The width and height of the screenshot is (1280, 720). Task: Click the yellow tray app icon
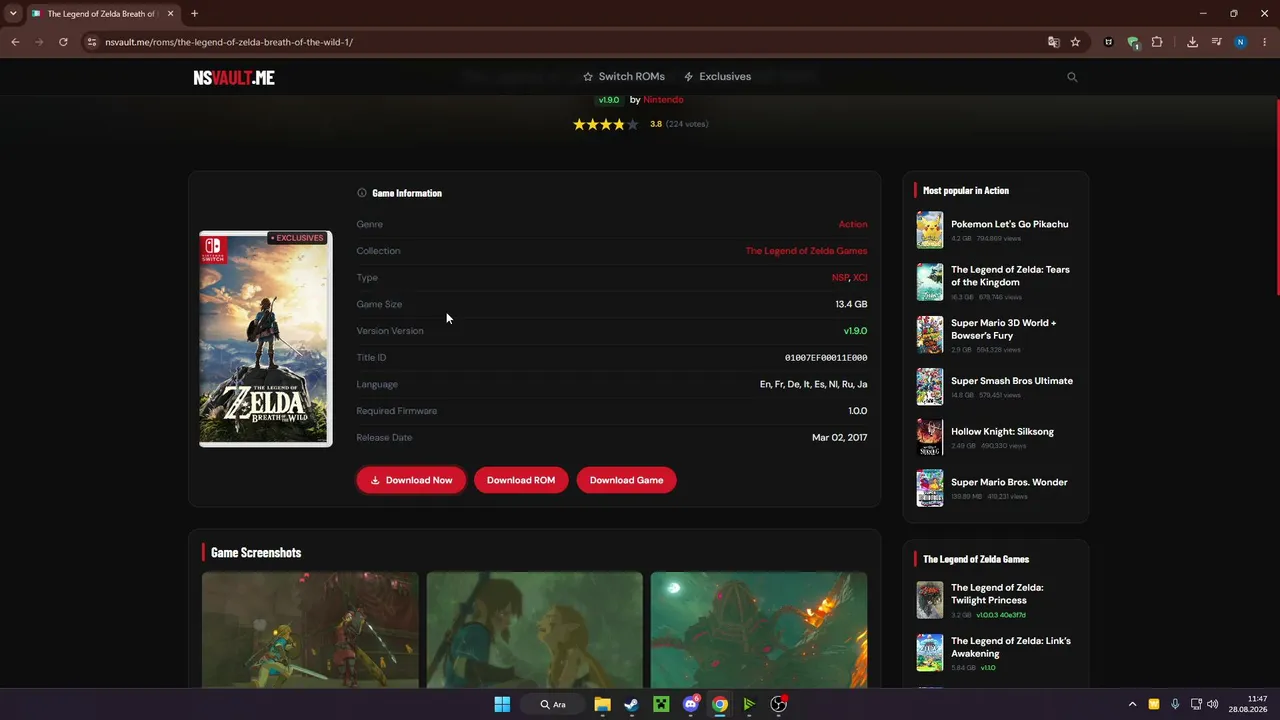[x=1154, y=704]
